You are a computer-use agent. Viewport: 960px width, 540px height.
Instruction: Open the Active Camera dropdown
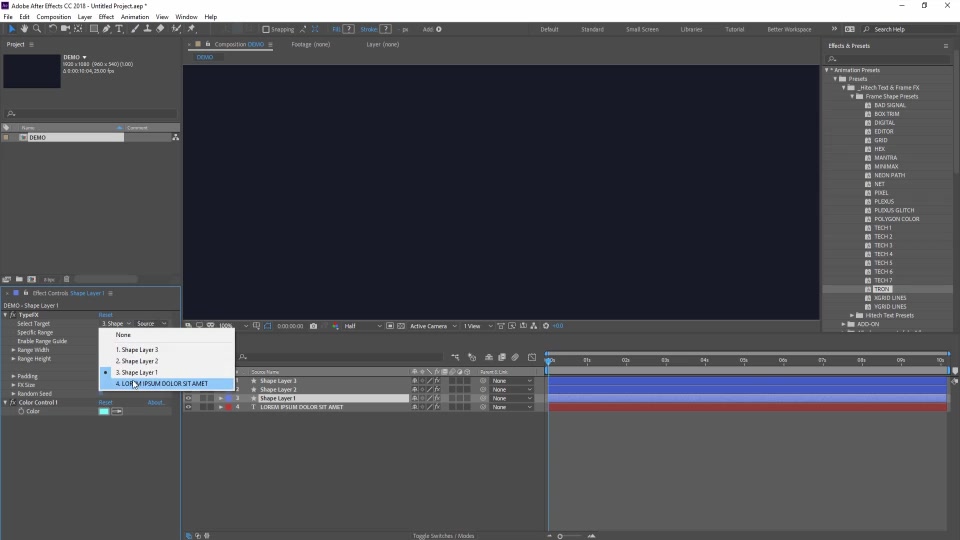[433, 326]
